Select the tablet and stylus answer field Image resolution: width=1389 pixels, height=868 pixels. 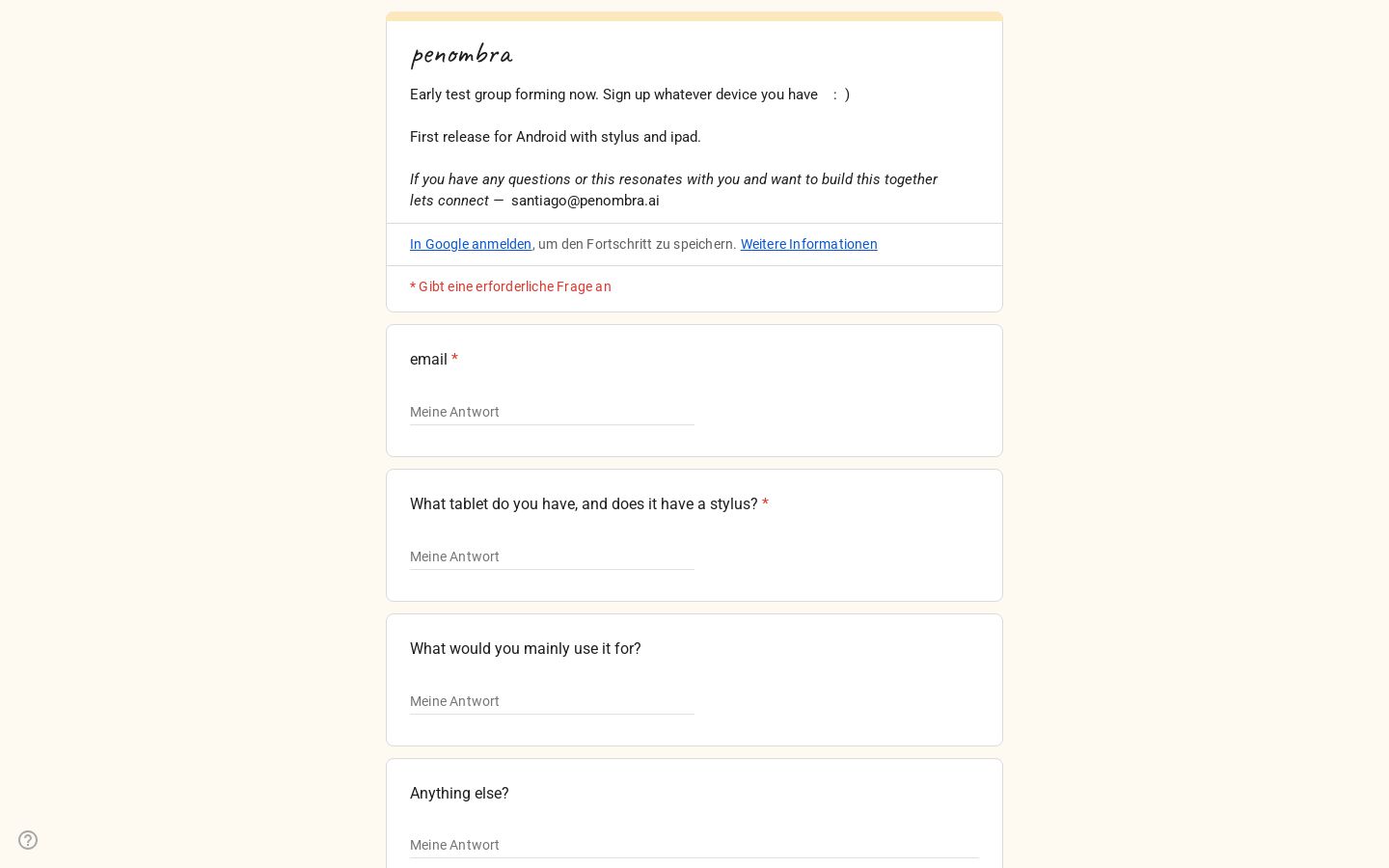(552, 556)
